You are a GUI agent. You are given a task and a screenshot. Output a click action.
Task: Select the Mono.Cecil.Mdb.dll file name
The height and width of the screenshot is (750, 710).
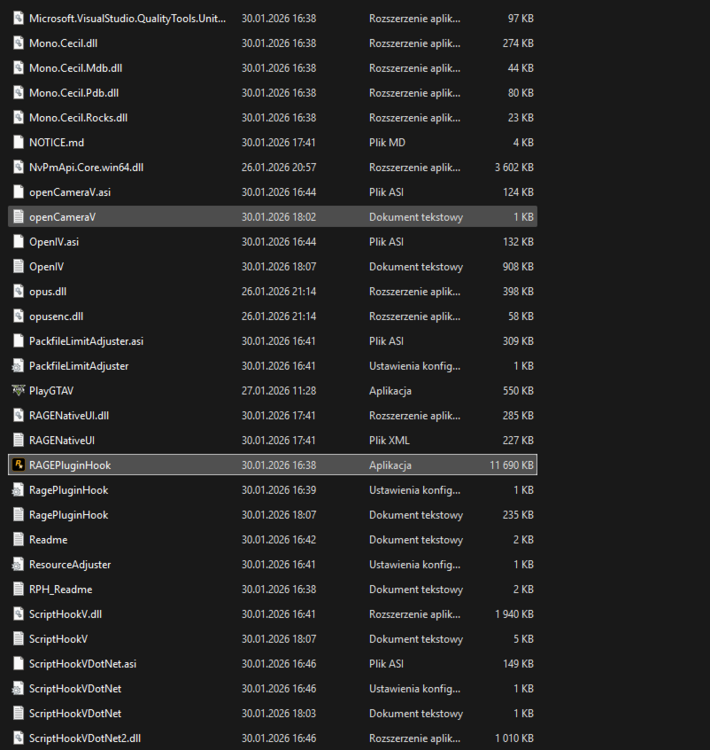click(x=76, y=68)
